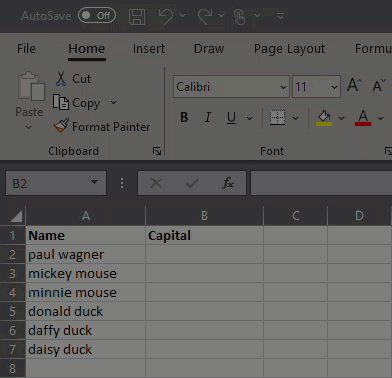This screenshot has width=392, height=378.
Task: Select column A header
Action: click(86, 216)
